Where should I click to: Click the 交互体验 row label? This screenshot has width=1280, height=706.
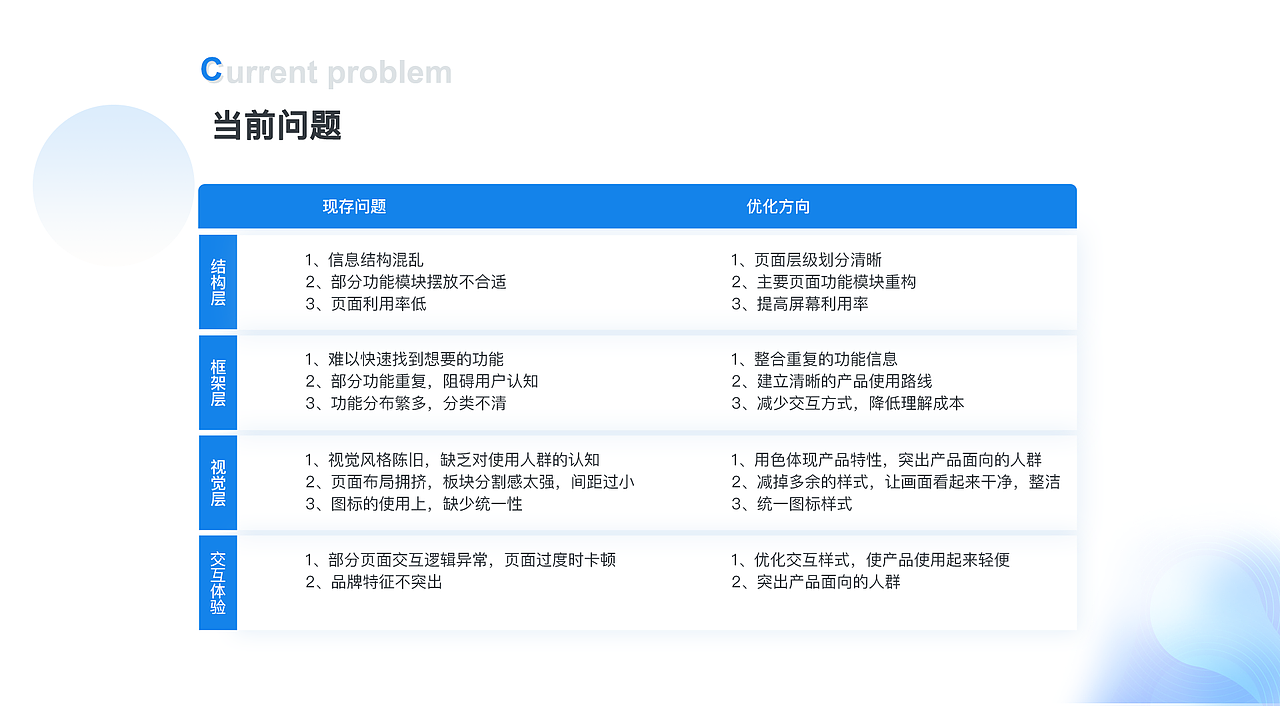pyautogui.click(x=218, y=582)
